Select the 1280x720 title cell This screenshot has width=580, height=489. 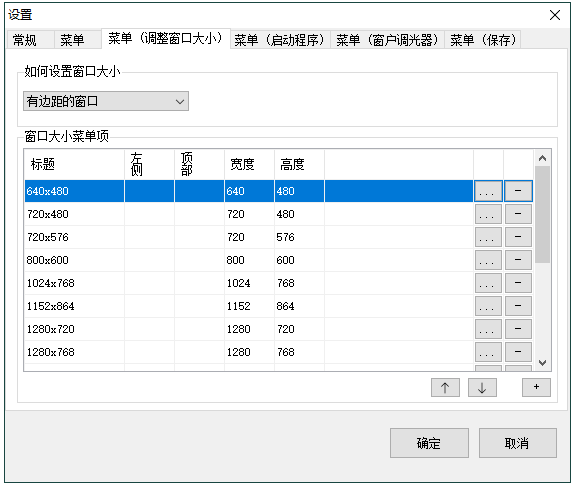point(74,329)
